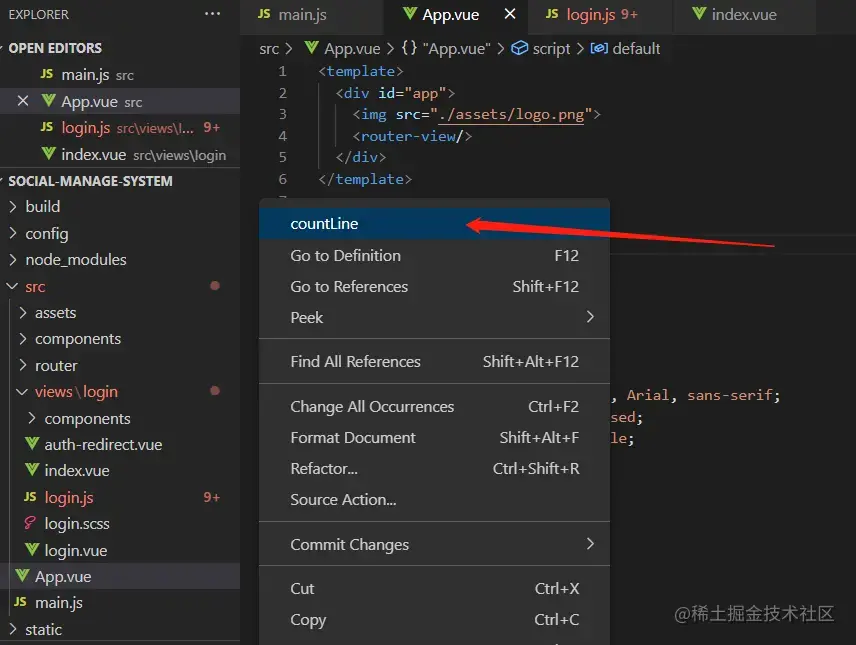Screen dimensions: 856x645
Task: Click the Vue icon of auth-redirect.vue file
Action: tap(32, 444)
